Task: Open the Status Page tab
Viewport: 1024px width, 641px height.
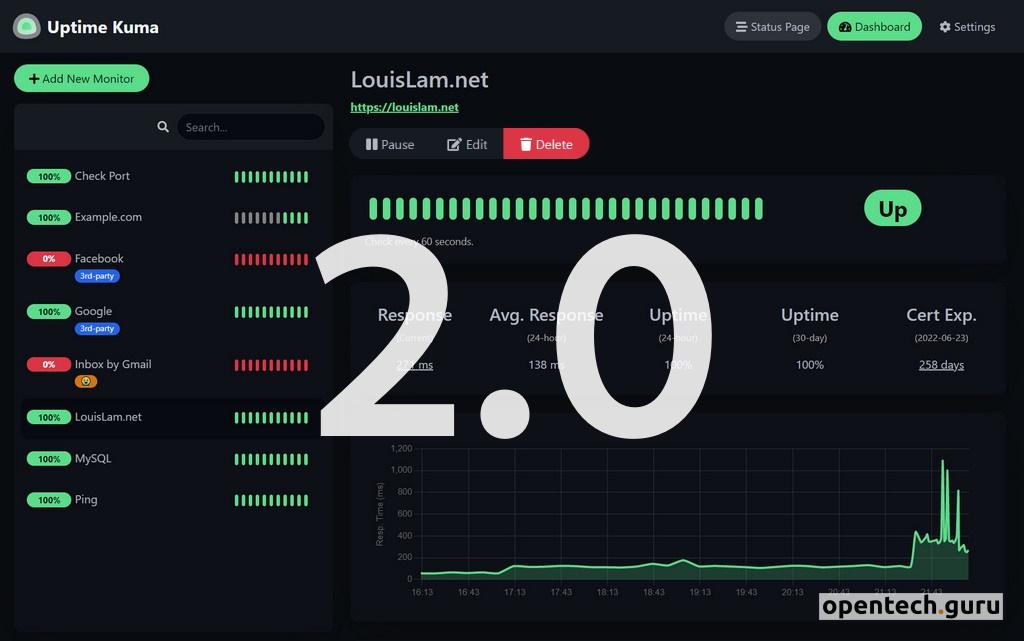Action: pos(772,27)
